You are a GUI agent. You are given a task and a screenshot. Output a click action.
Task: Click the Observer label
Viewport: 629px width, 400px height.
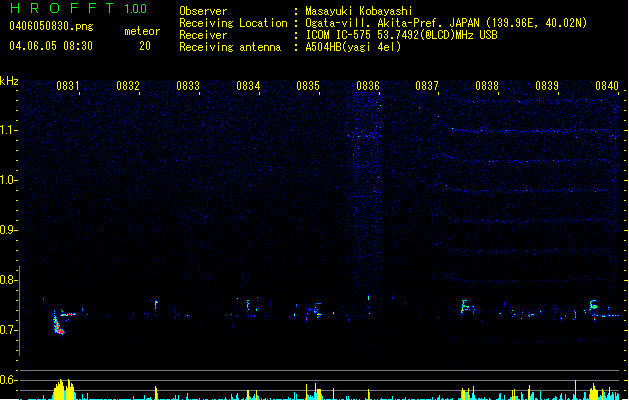(203, 11)
